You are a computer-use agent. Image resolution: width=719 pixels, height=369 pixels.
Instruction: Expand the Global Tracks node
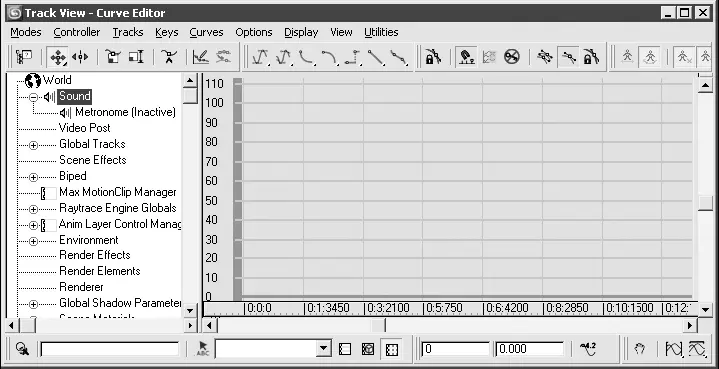point(33,145)
